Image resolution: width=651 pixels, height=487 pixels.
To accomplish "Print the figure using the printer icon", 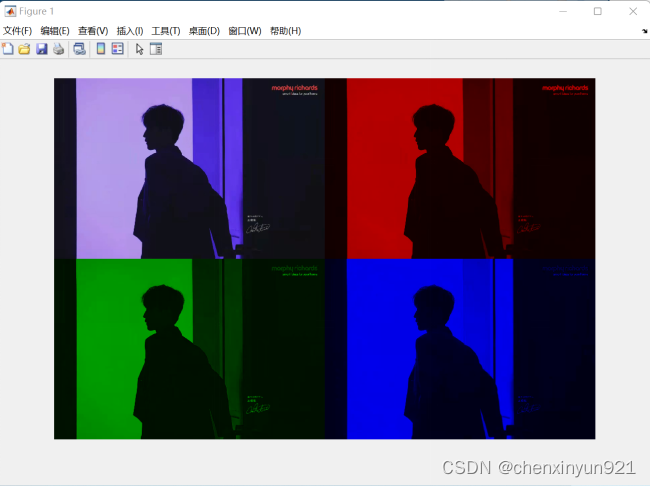I will [x=59, y=49].
